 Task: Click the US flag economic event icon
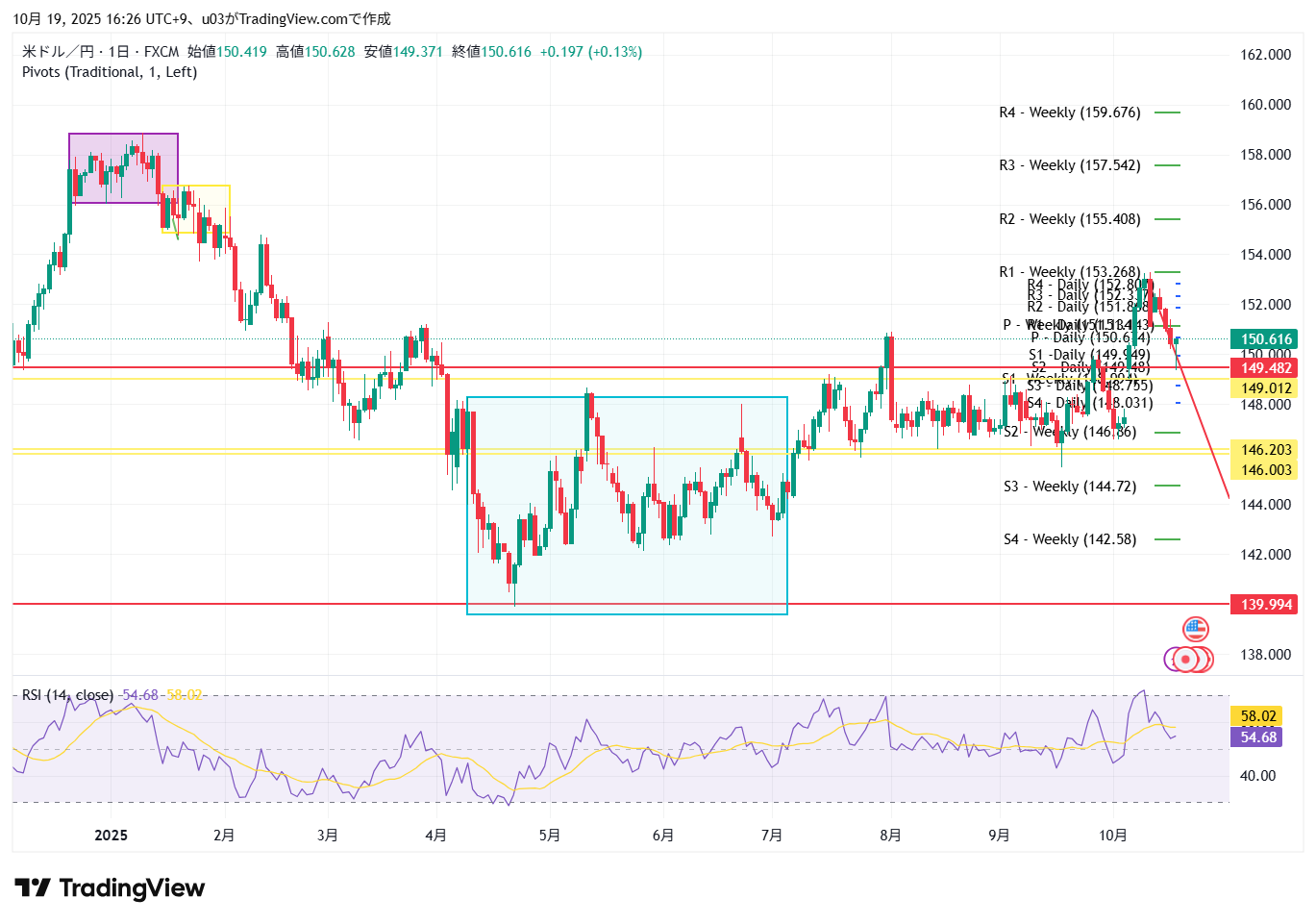coord(1195,630)
